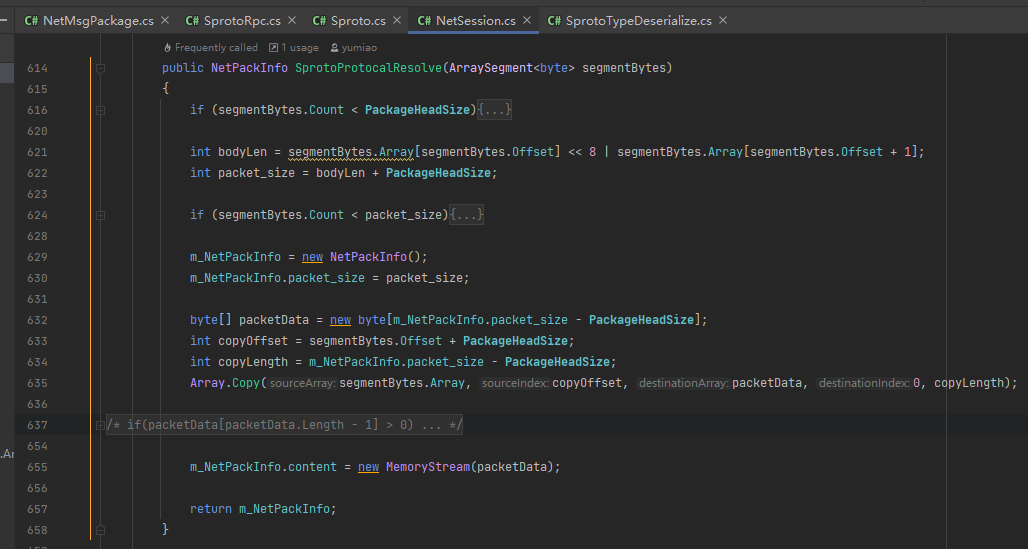
Task: Close the NetSession.cs tab
Action: [526, 20]
